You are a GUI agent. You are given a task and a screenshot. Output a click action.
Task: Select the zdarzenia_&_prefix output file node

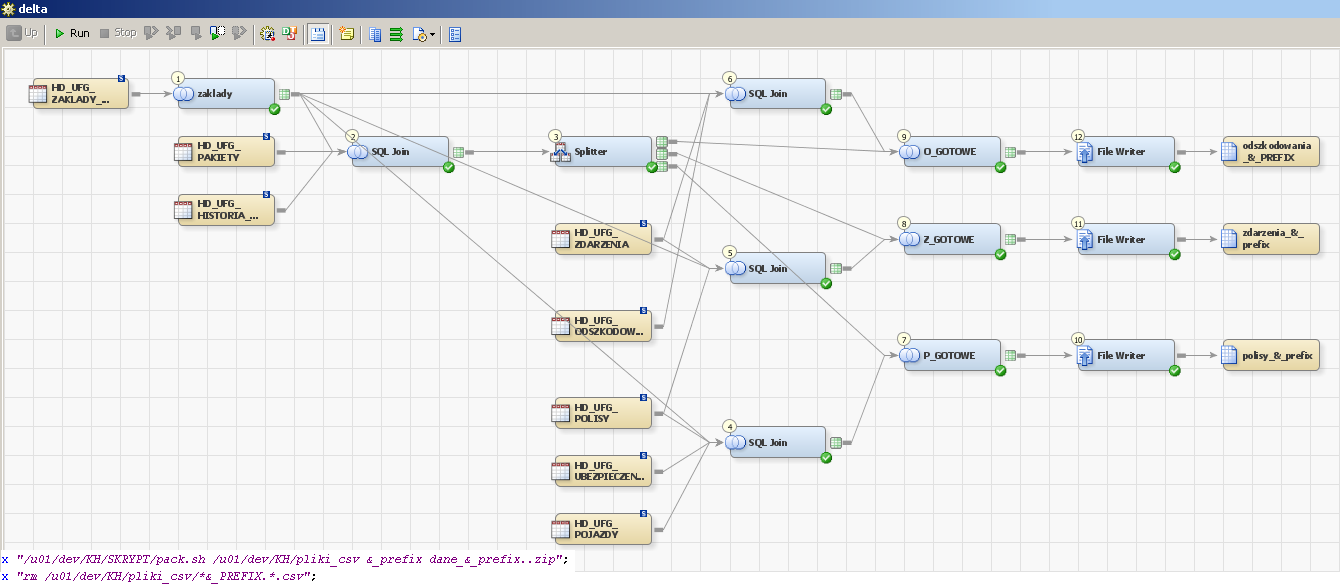pyautogui.click(x=1270, y=240)
